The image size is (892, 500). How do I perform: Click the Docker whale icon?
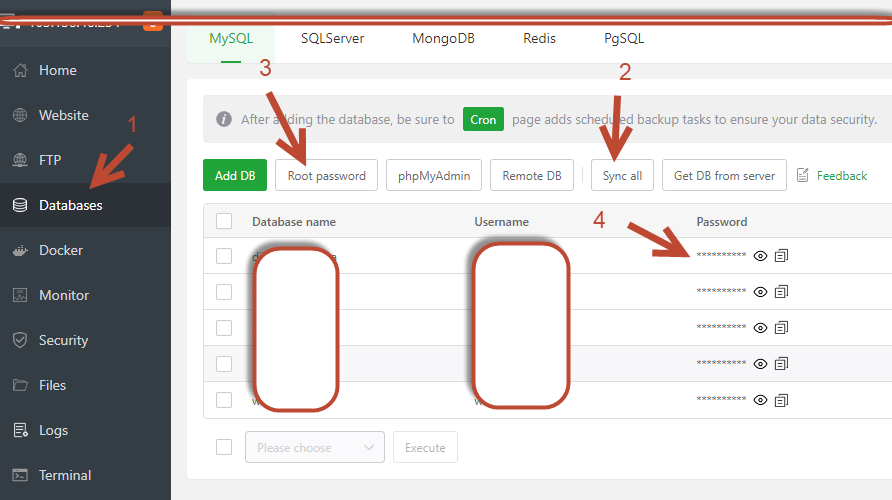[20, 250]
